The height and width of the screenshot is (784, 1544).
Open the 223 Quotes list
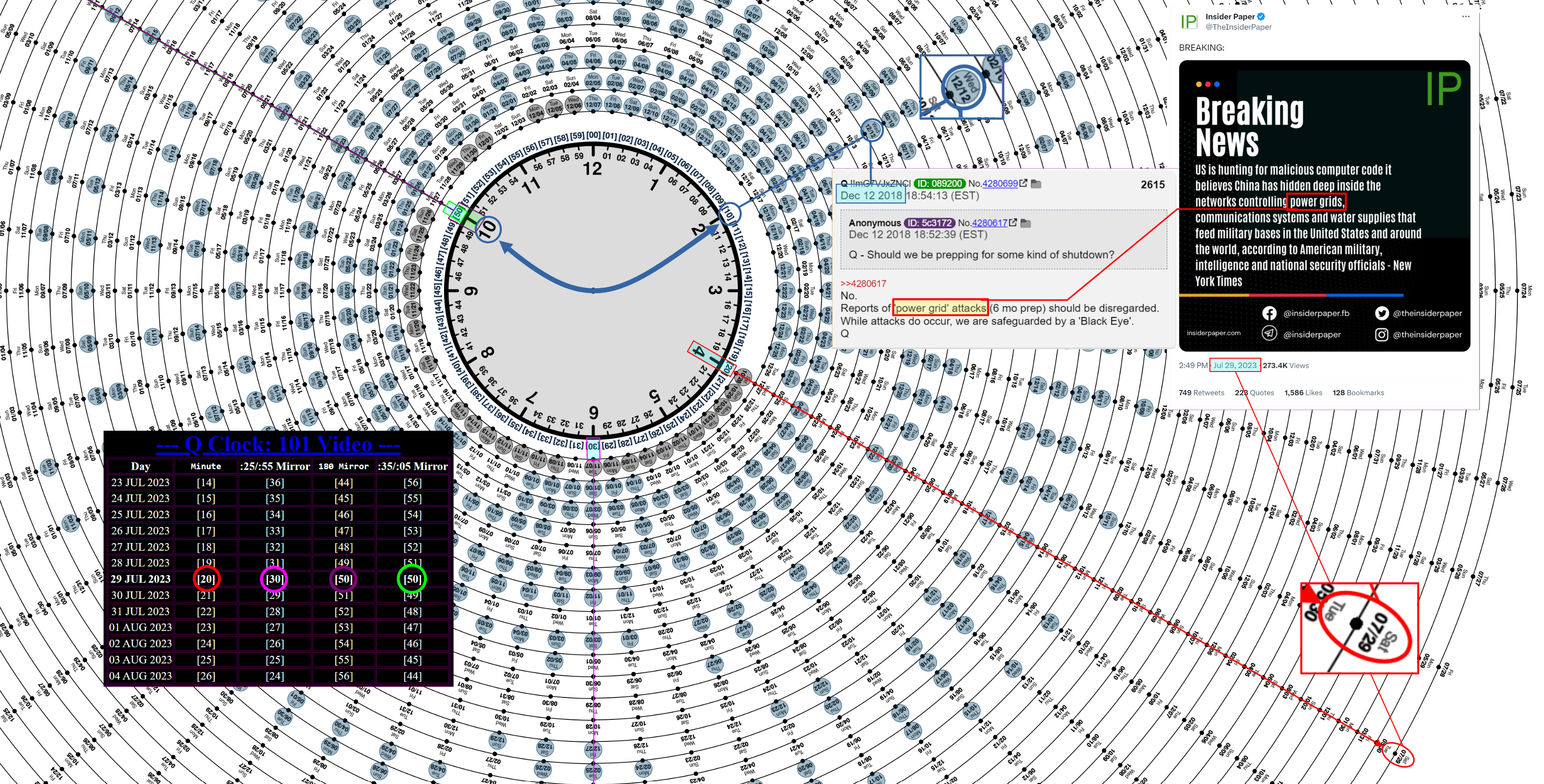(x=1254, y=393)
